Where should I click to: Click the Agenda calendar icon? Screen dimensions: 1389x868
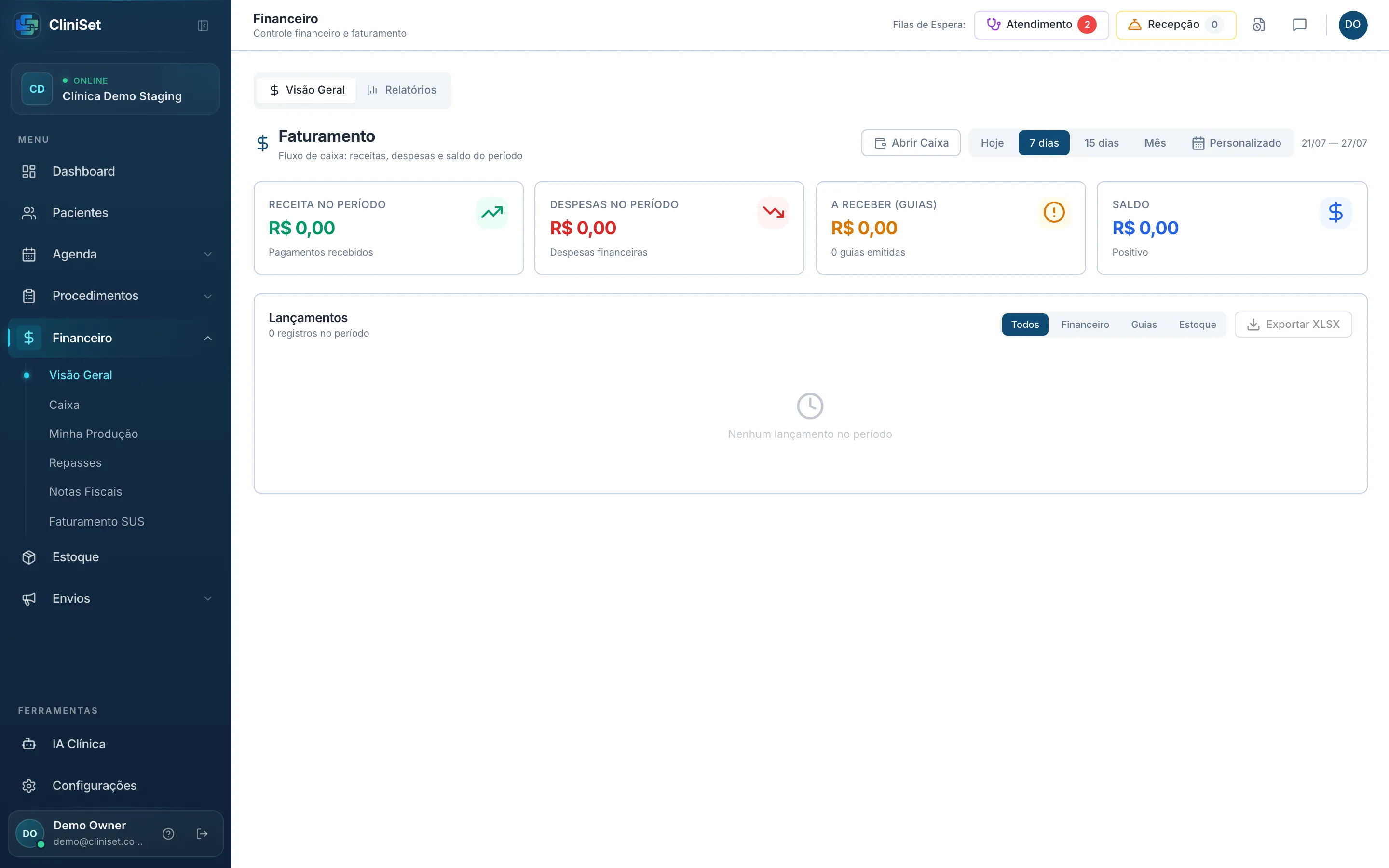click(x=29, y=254)
